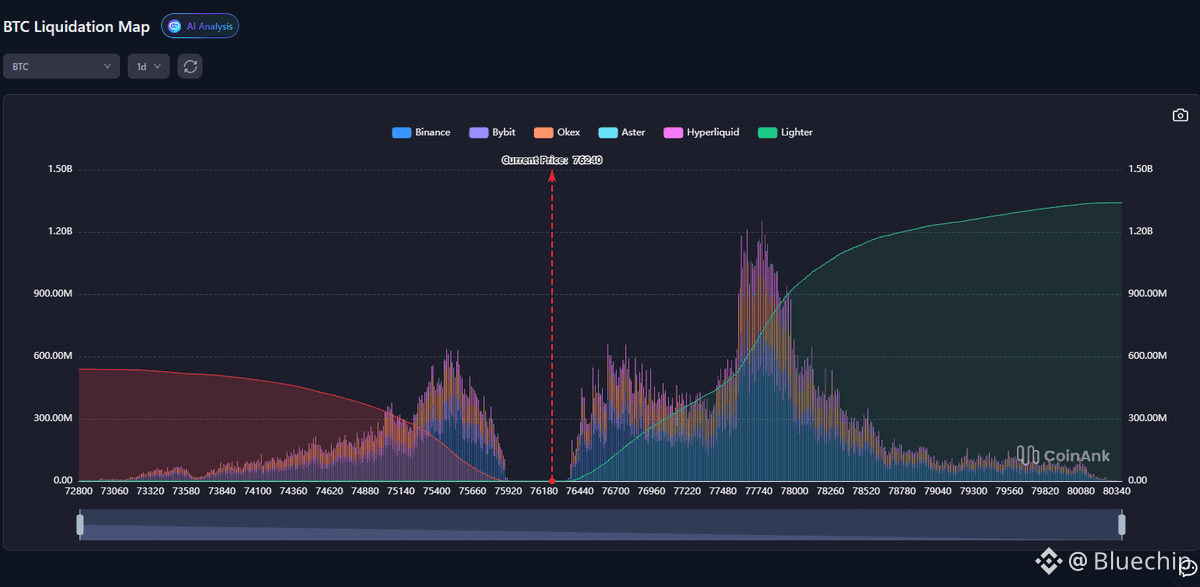Click the 77740 x-axis label
1200x587 pixels.
coord(759,491)
